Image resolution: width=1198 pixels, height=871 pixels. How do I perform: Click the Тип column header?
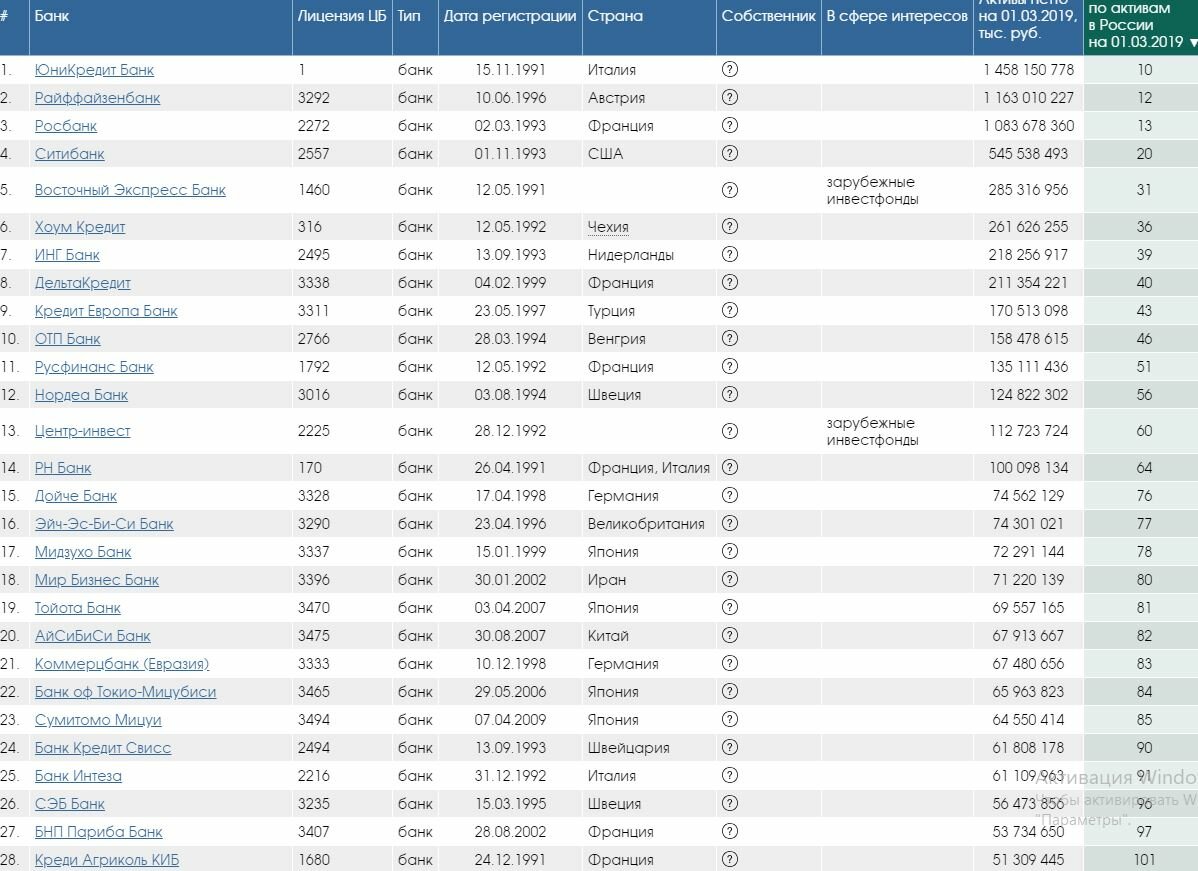[x=409, y=16]
